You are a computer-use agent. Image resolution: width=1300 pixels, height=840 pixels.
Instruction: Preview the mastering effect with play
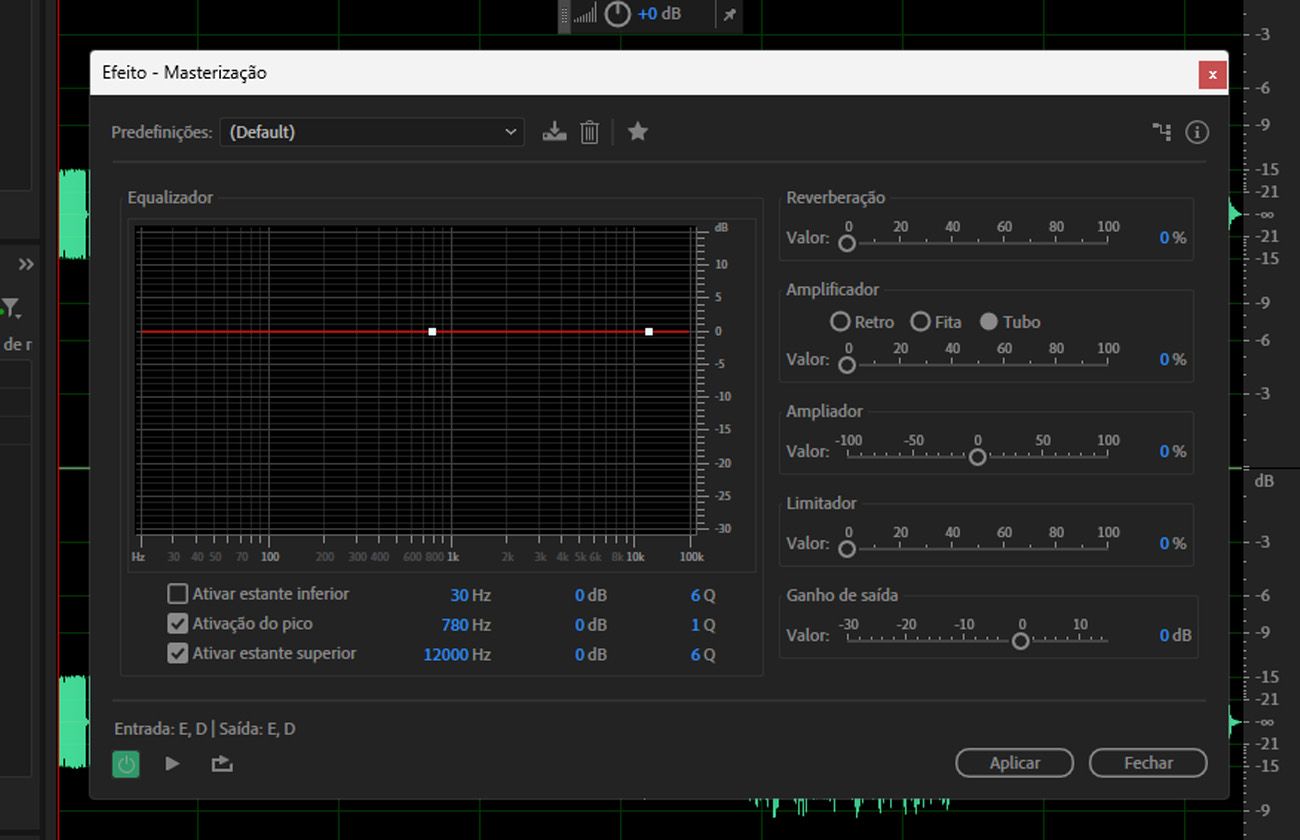(x=172, y=763)
